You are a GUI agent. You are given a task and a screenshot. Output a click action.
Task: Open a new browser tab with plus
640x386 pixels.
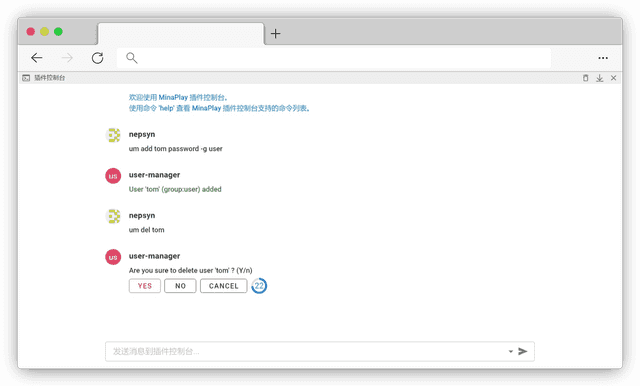click(x=276, y=33)
